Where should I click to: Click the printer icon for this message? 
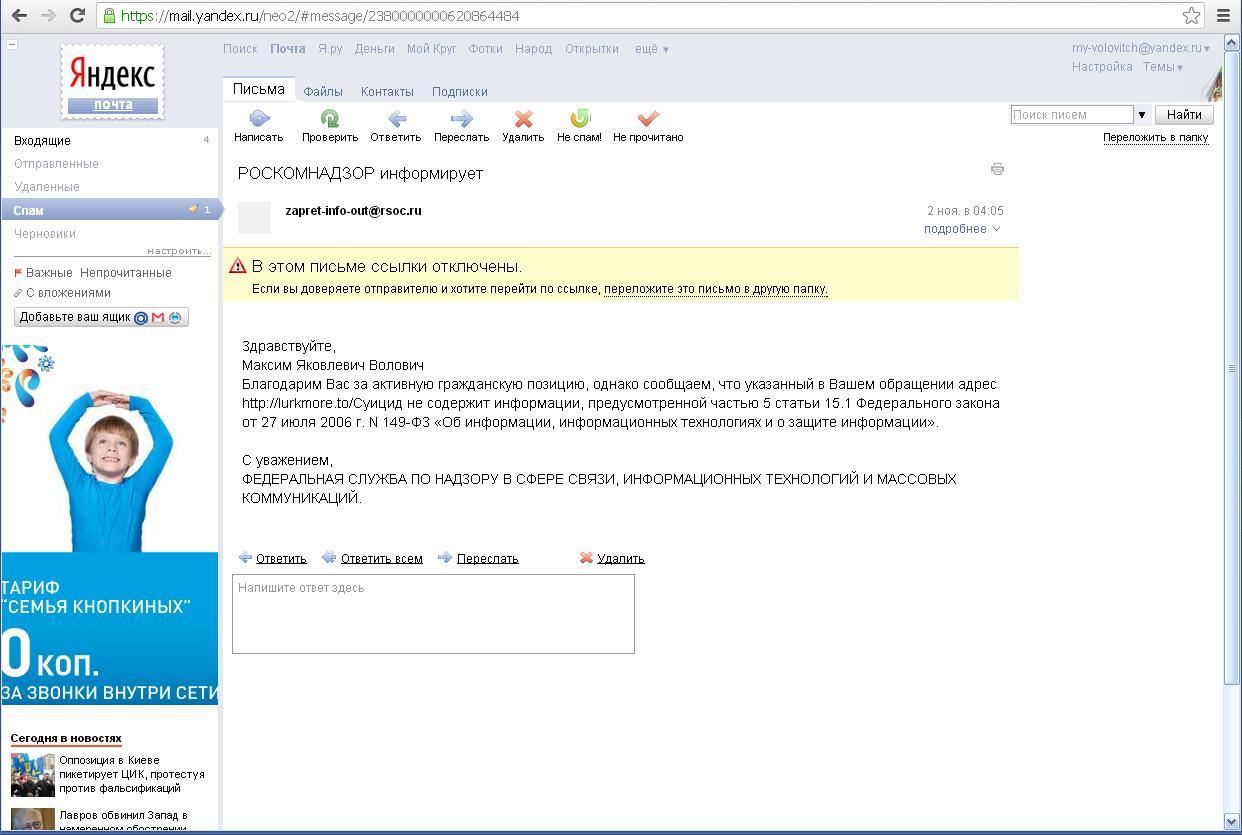997,169
